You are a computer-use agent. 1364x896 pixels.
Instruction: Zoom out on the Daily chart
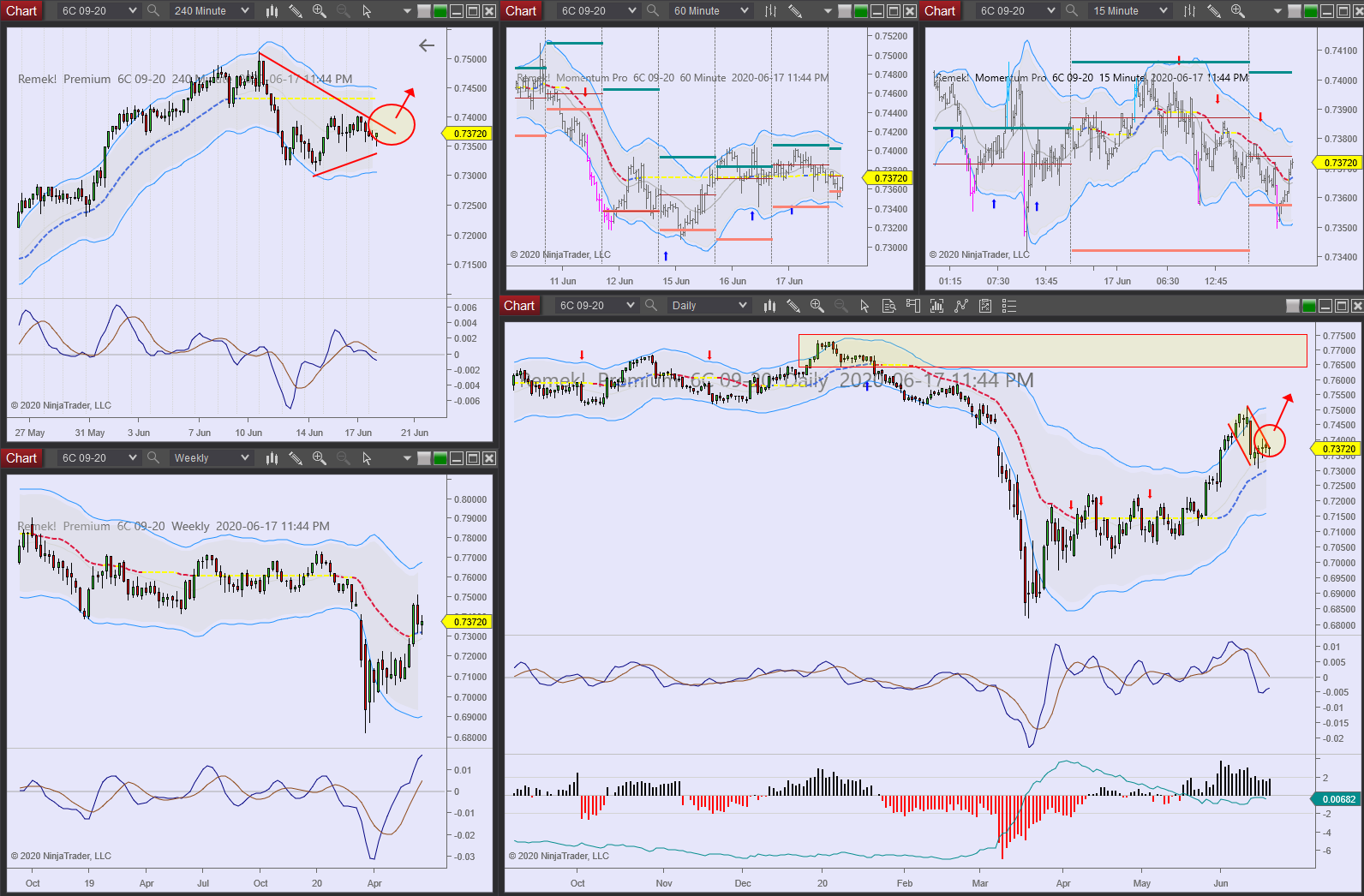tap(841, 306)
